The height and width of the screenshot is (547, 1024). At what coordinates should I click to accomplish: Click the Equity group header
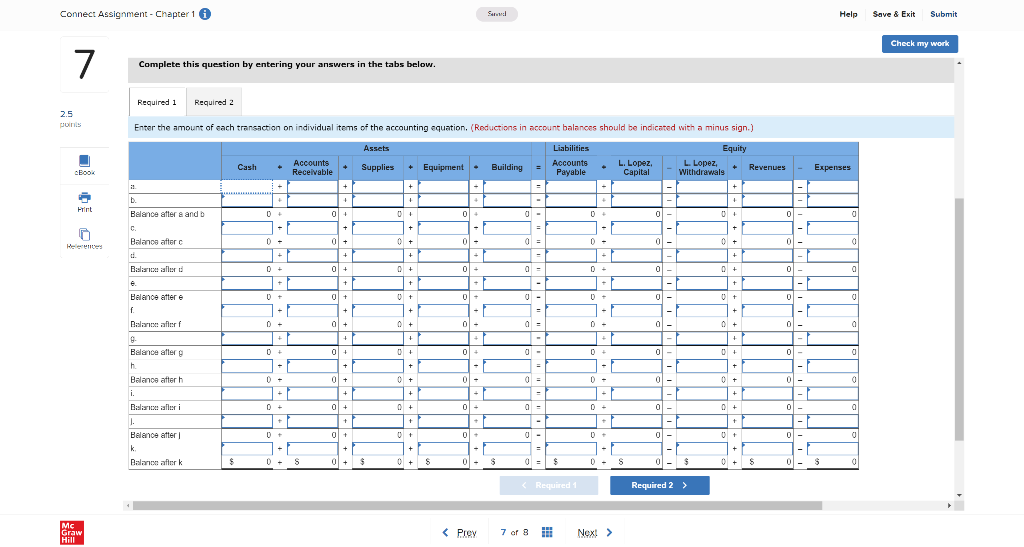pos(735,148)
